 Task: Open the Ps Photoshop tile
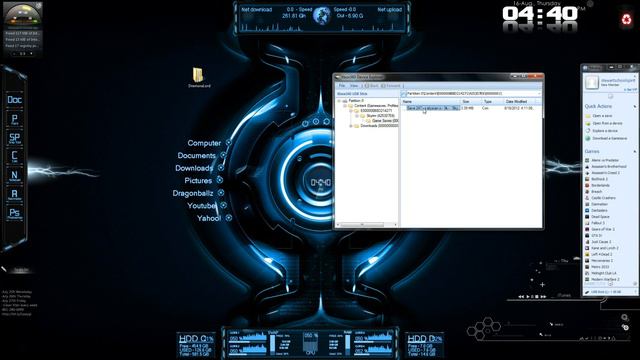point(14,213)
